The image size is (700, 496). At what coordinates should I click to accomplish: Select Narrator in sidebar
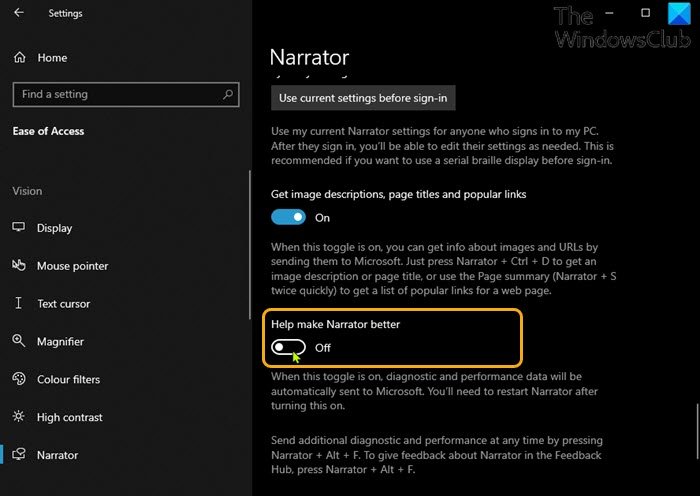coord(126,455)
